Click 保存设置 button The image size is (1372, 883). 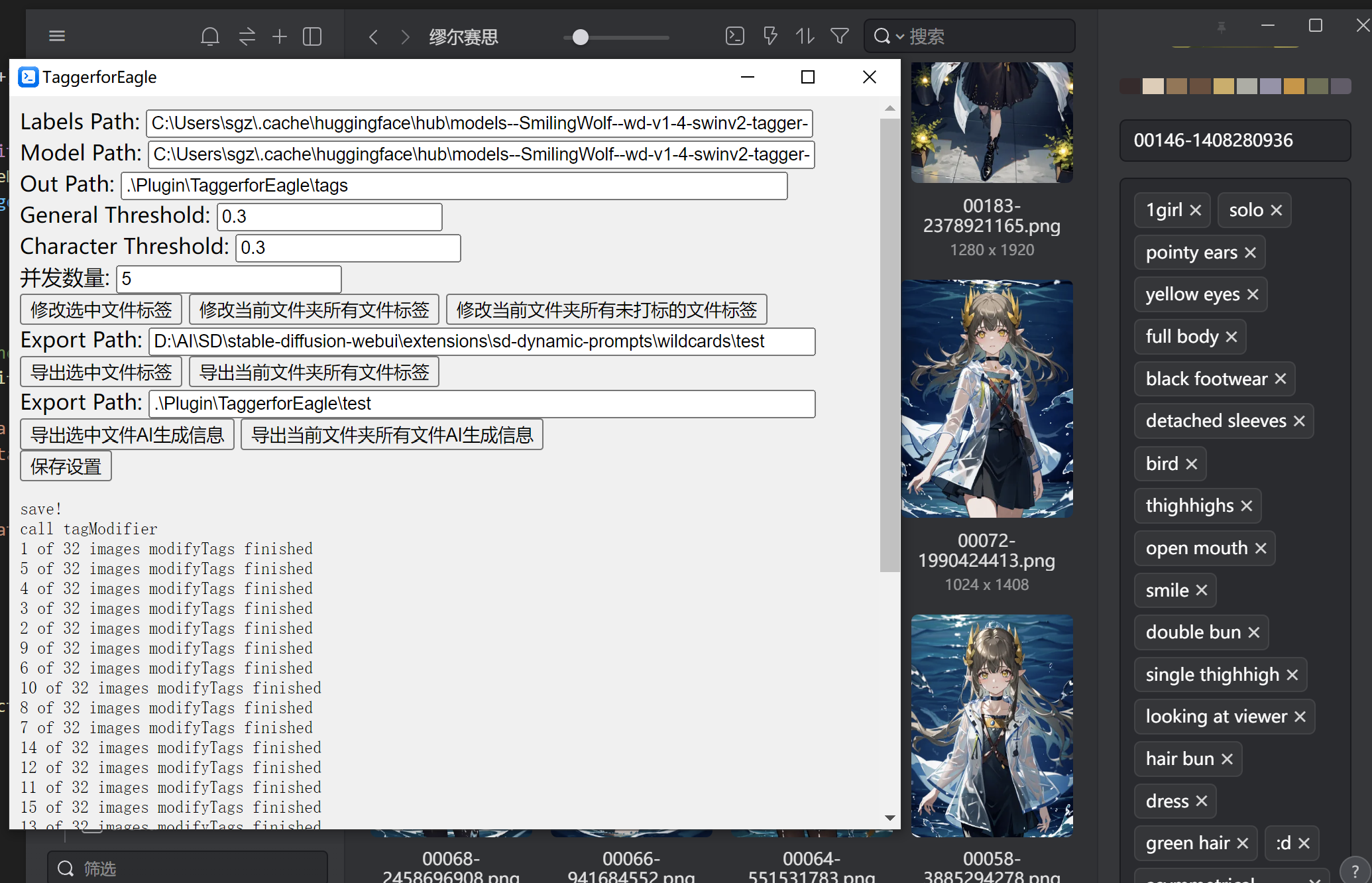pos(66,466)
